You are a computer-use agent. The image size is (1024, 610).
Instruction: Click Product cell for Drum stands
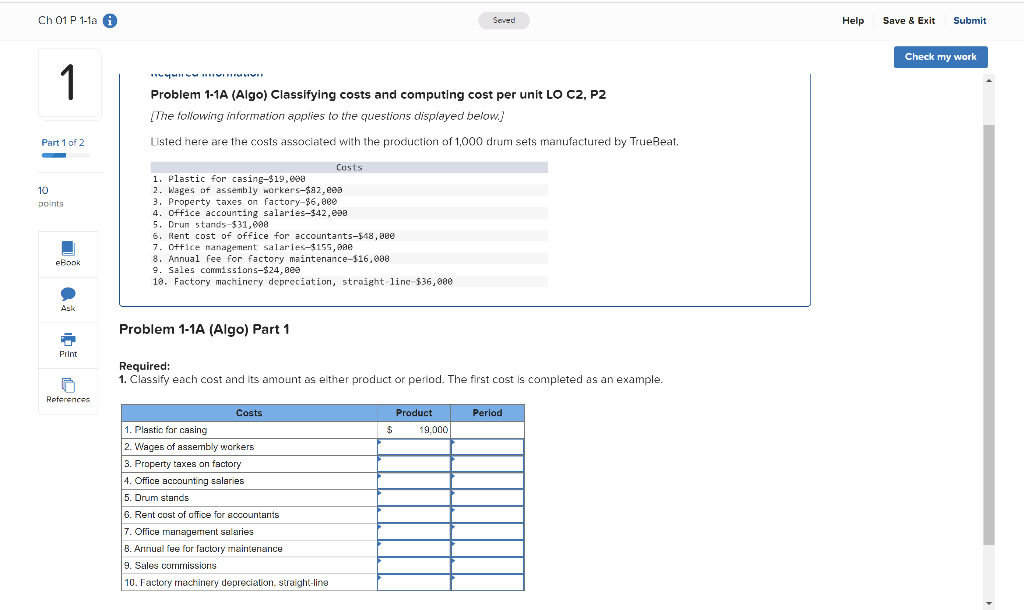coord(414,498)
